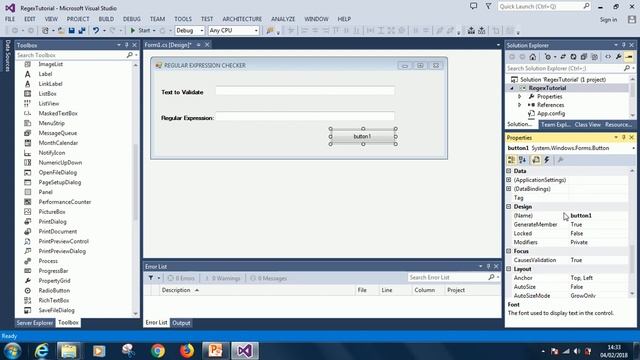640x360 pixels.
Task: Collapse the Data category in Properties
Action: tap(509, 171)
